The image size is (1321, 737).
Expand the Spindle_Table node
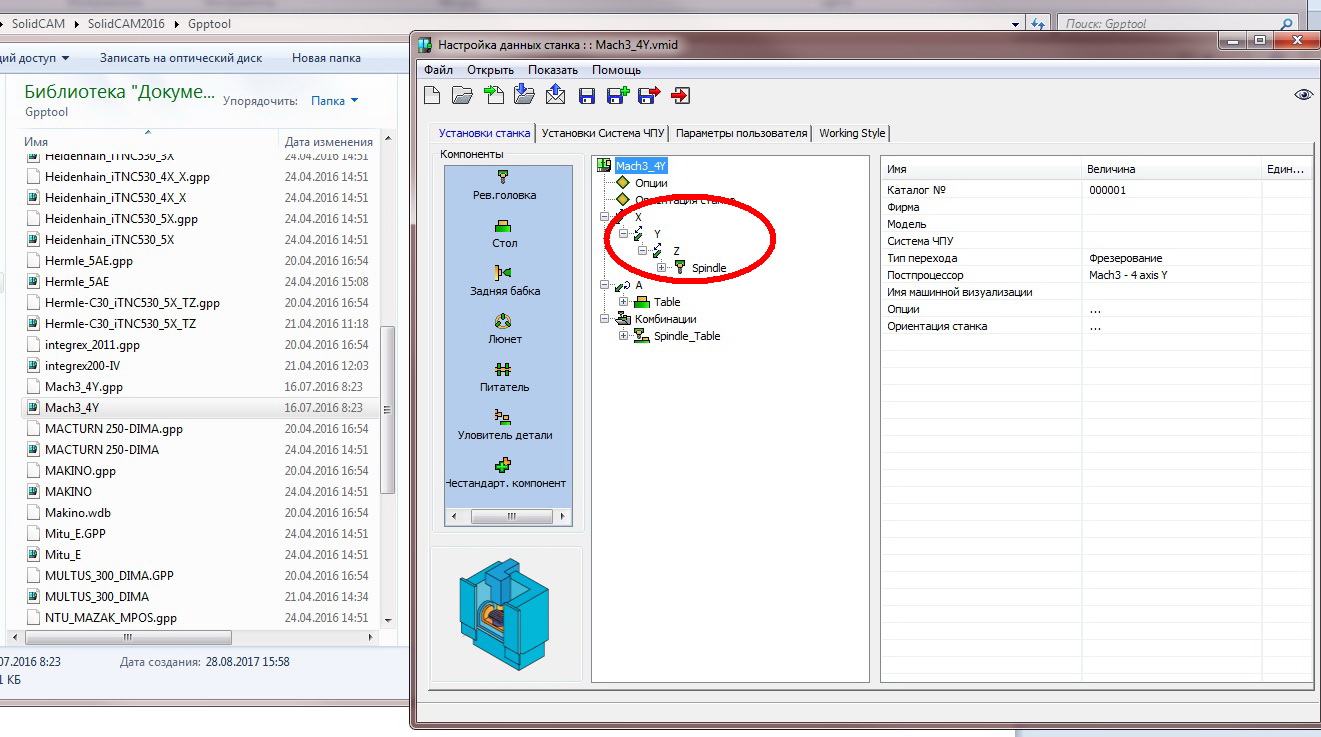coord(623,336)
